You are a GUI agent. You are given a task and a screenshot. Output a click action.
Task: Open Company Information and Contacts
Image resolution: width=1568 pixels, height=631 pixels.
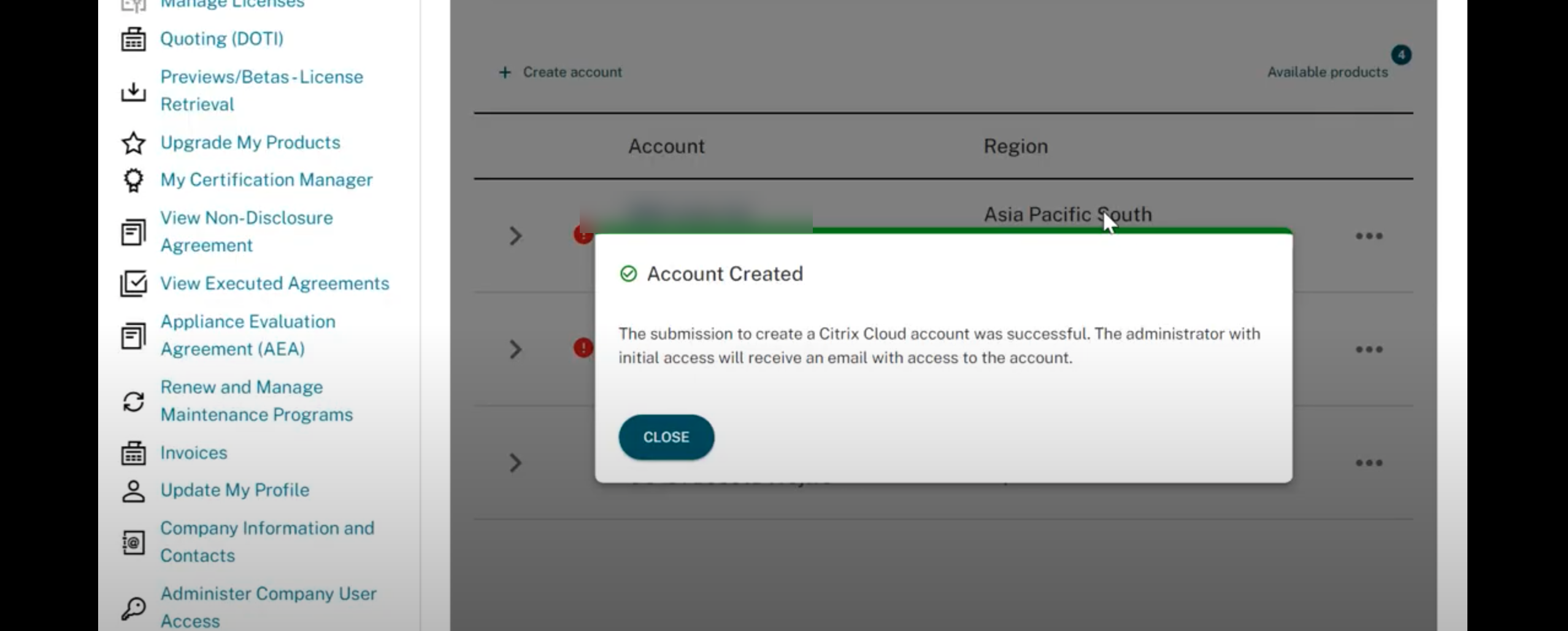(x=267, y=541)
